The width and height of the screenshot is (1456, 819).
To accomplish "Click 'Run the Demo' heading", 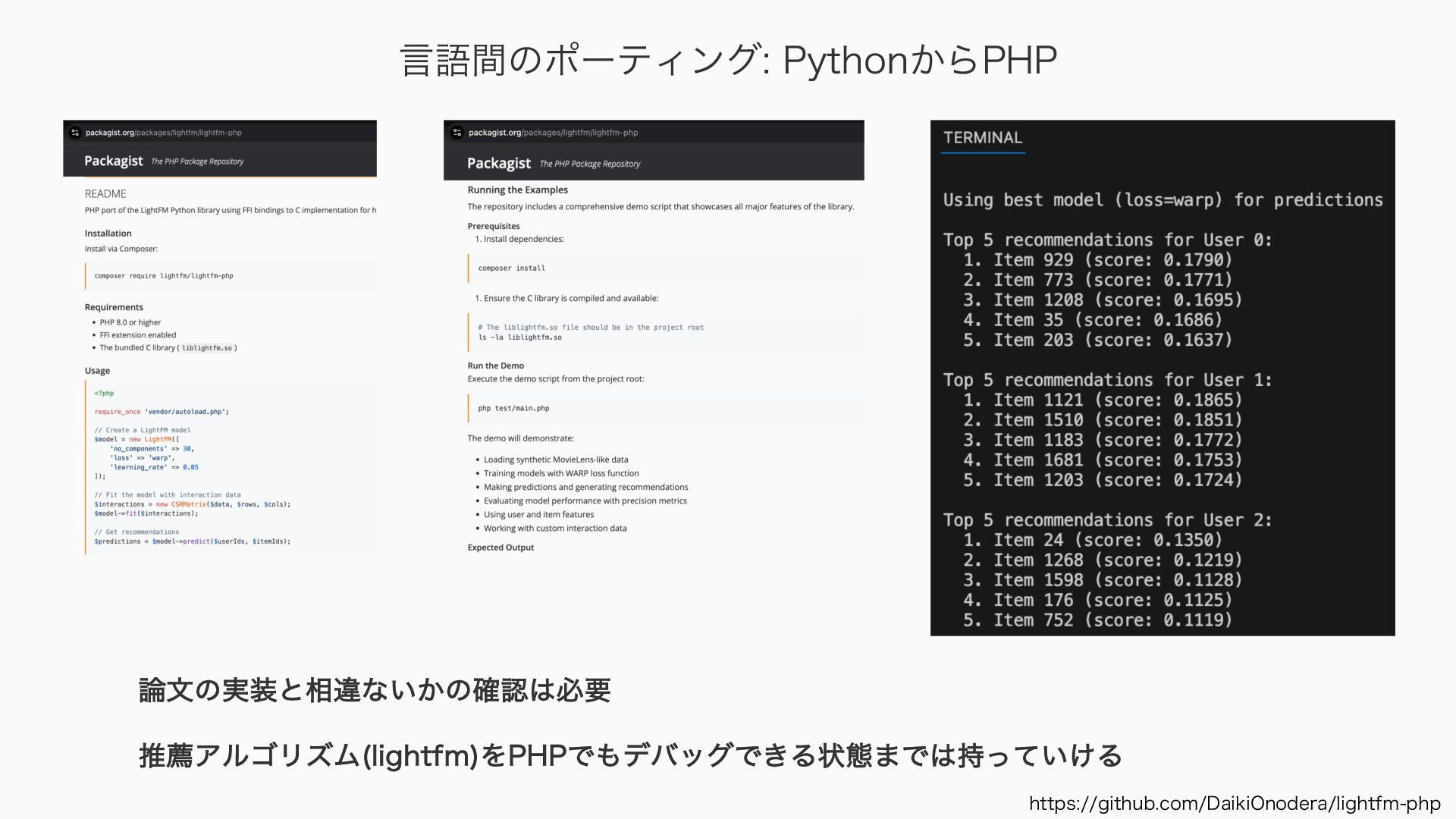I will pos(496,366).
